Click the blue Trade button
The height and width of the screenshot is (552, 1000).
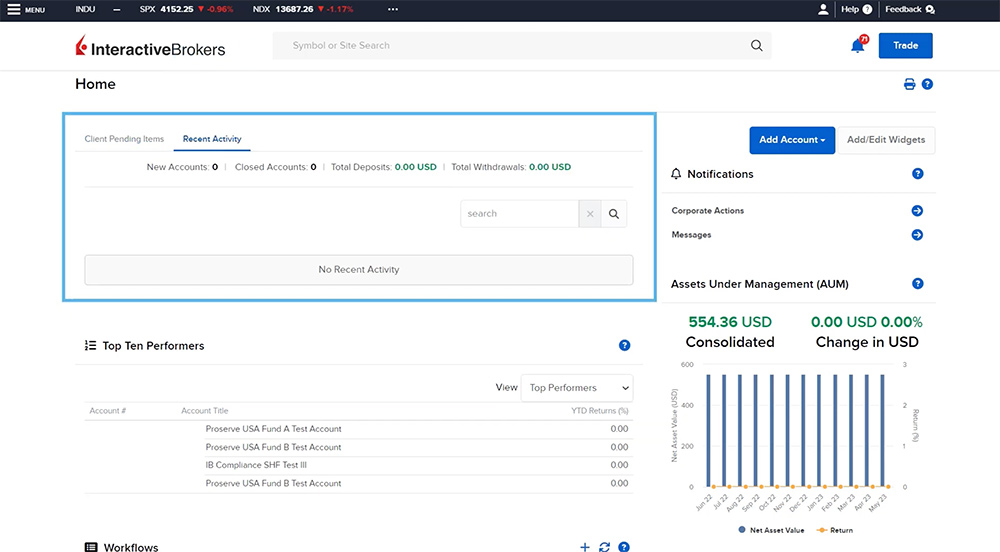[905, 46]
